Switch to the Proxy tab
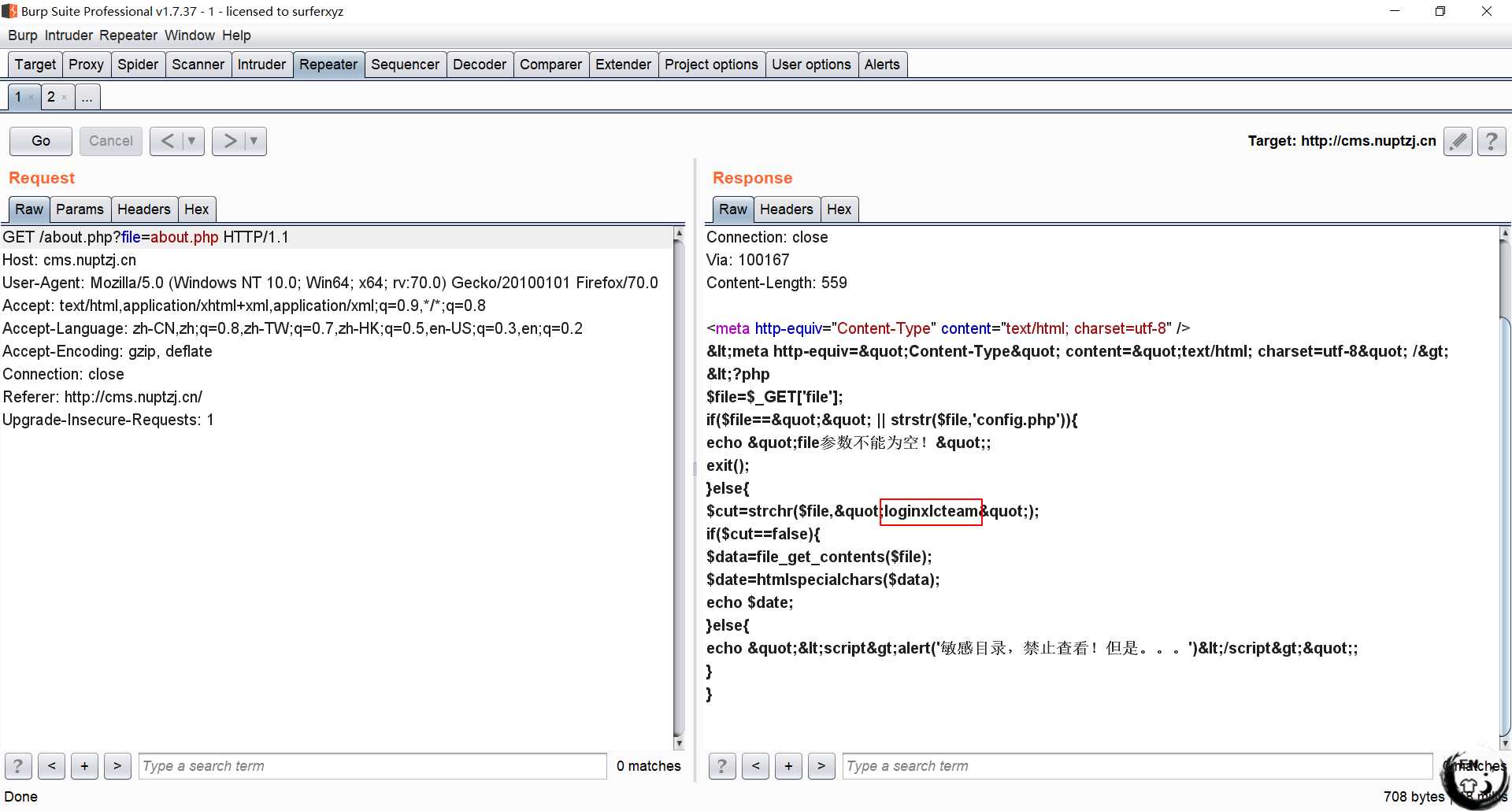Viewport: 1512px width, 811px height. (86, 65)
